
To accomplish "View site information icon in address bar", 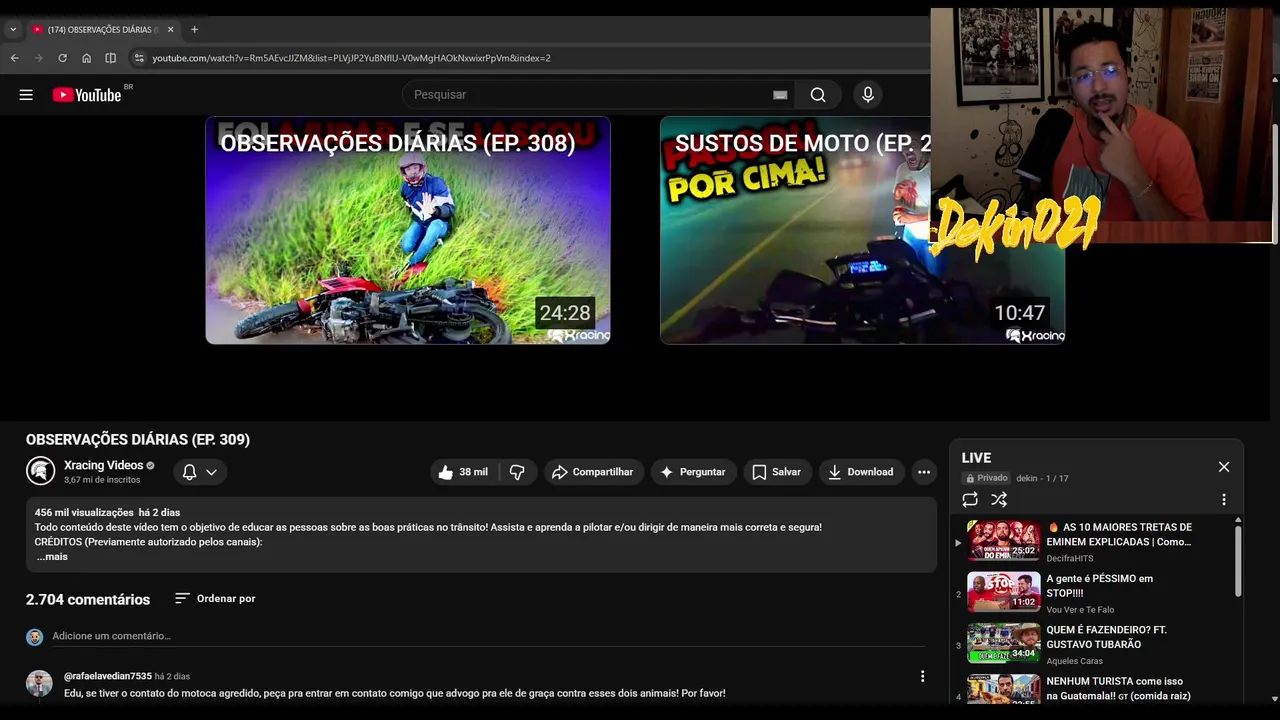I will [139, 58].
